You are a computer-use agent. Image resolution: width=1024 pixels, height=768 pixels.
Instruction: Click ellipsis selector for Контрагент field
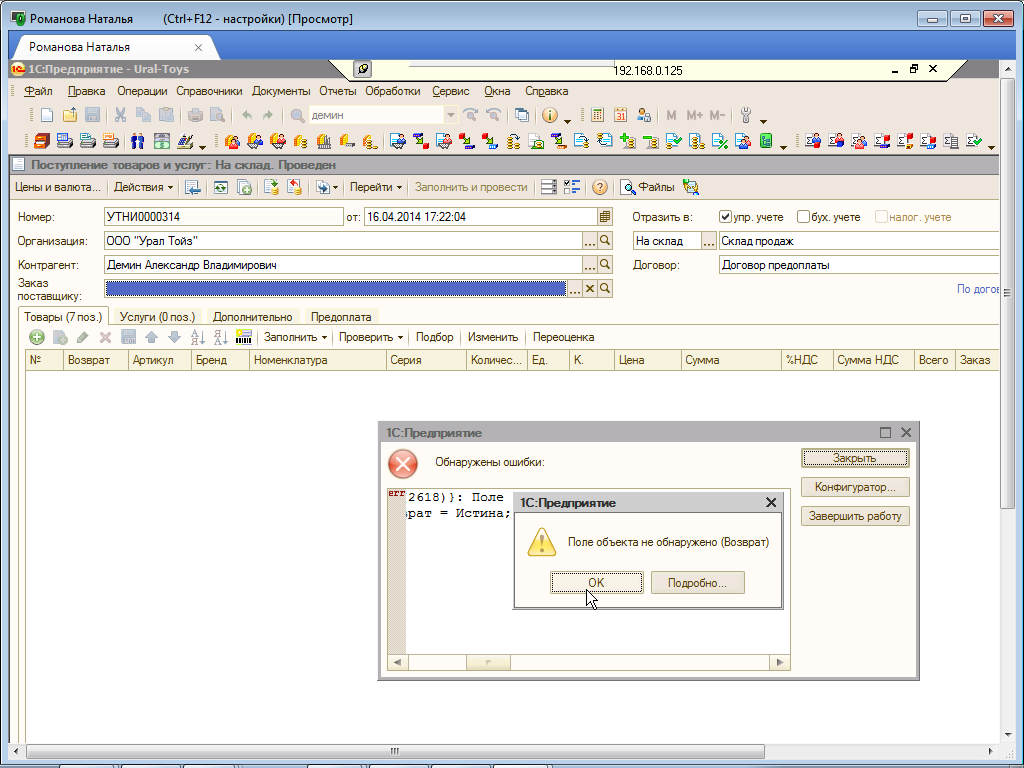coord(590,265)
